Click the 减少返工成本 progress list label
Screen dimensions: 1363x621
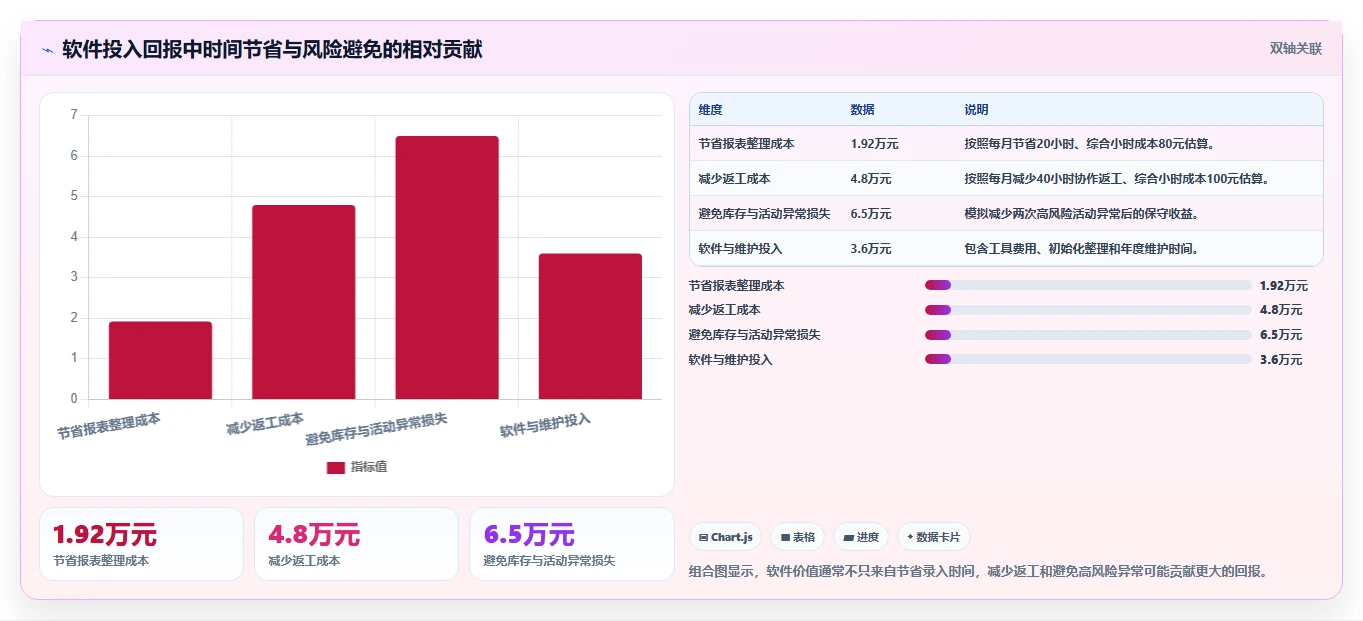pos(725,310)
